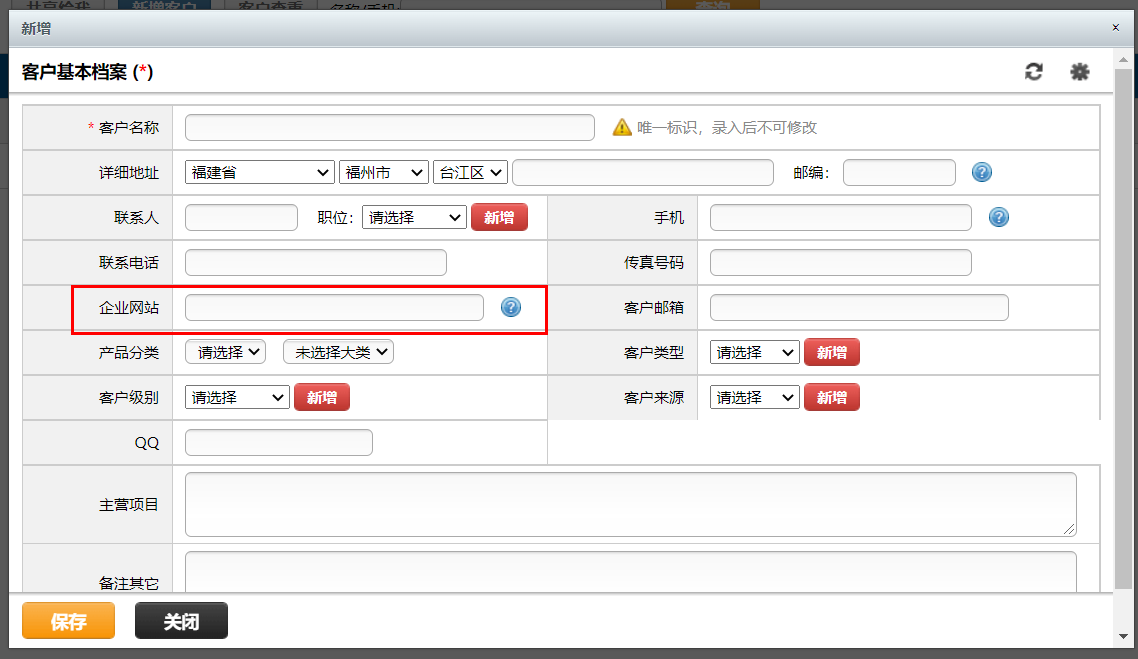Click the 客户名称 input field
Viewport: 1138px width, 659px height.
(x=390, y=127)
